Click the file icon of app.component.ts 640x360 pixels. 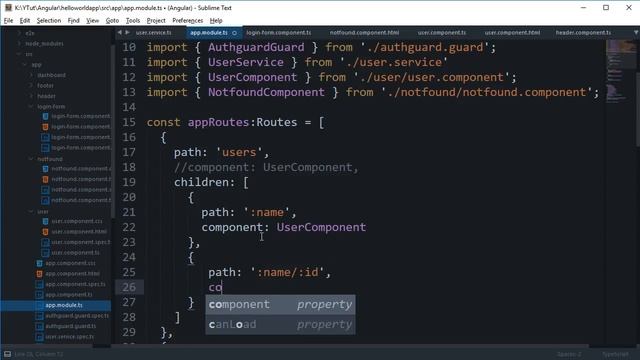(40, 295)
